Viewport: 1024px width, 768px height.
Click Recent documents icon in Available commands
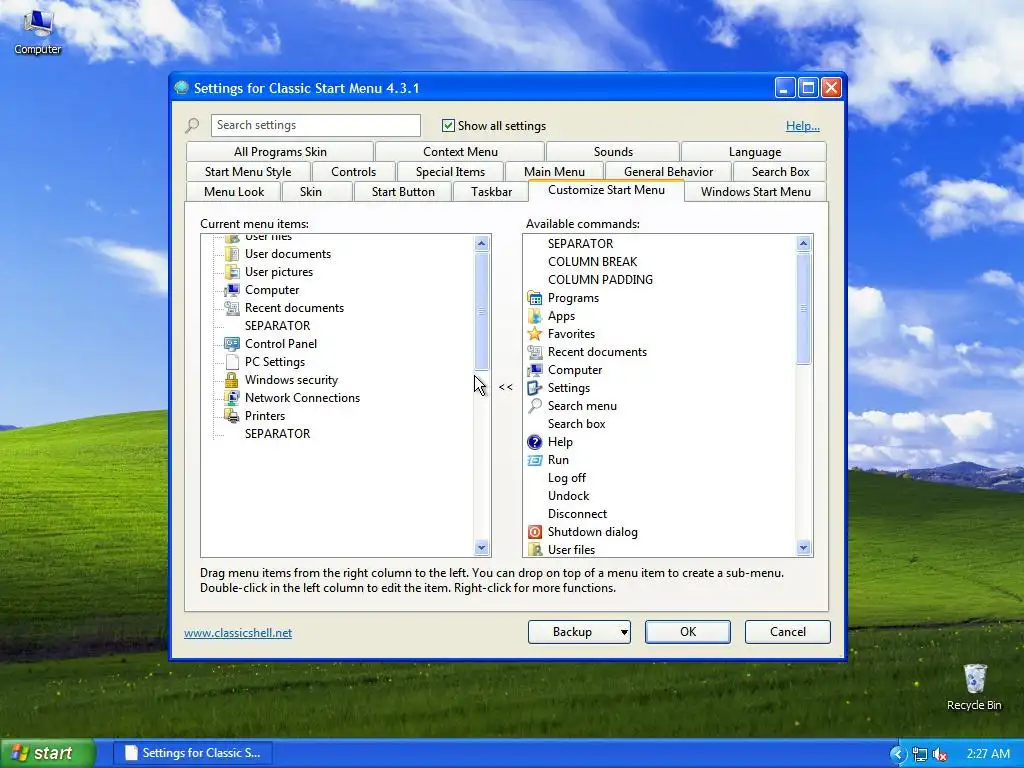click(535, 352)
